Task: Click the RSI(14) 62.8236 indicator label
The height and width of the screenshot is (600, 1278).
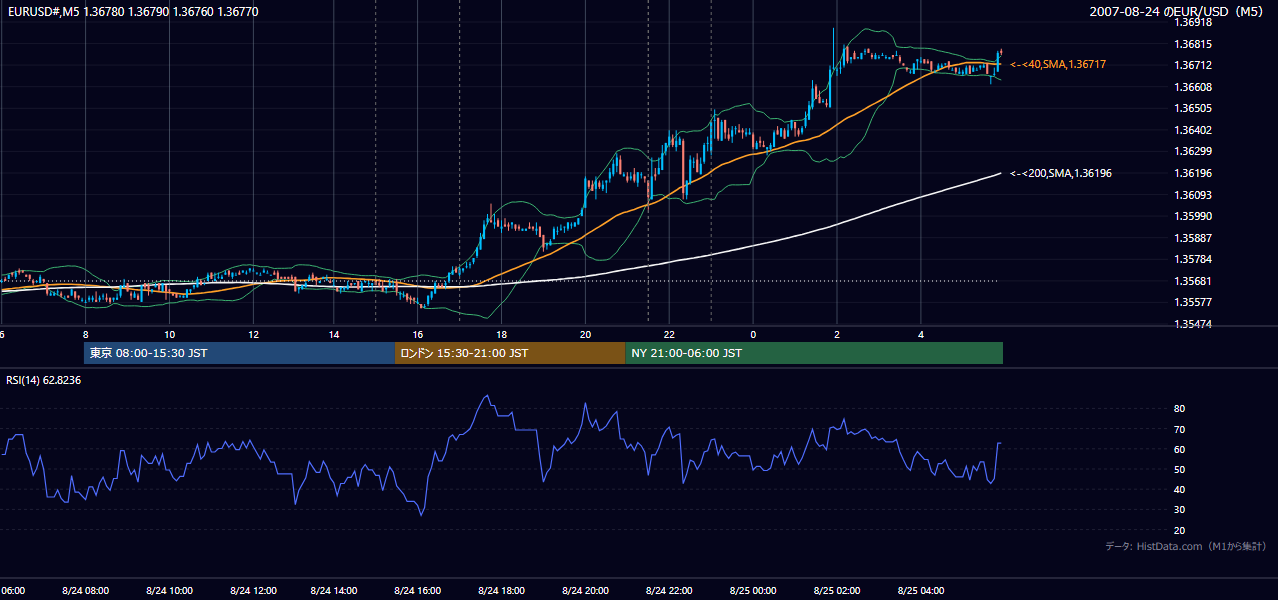Action: (x=44, y=380)
